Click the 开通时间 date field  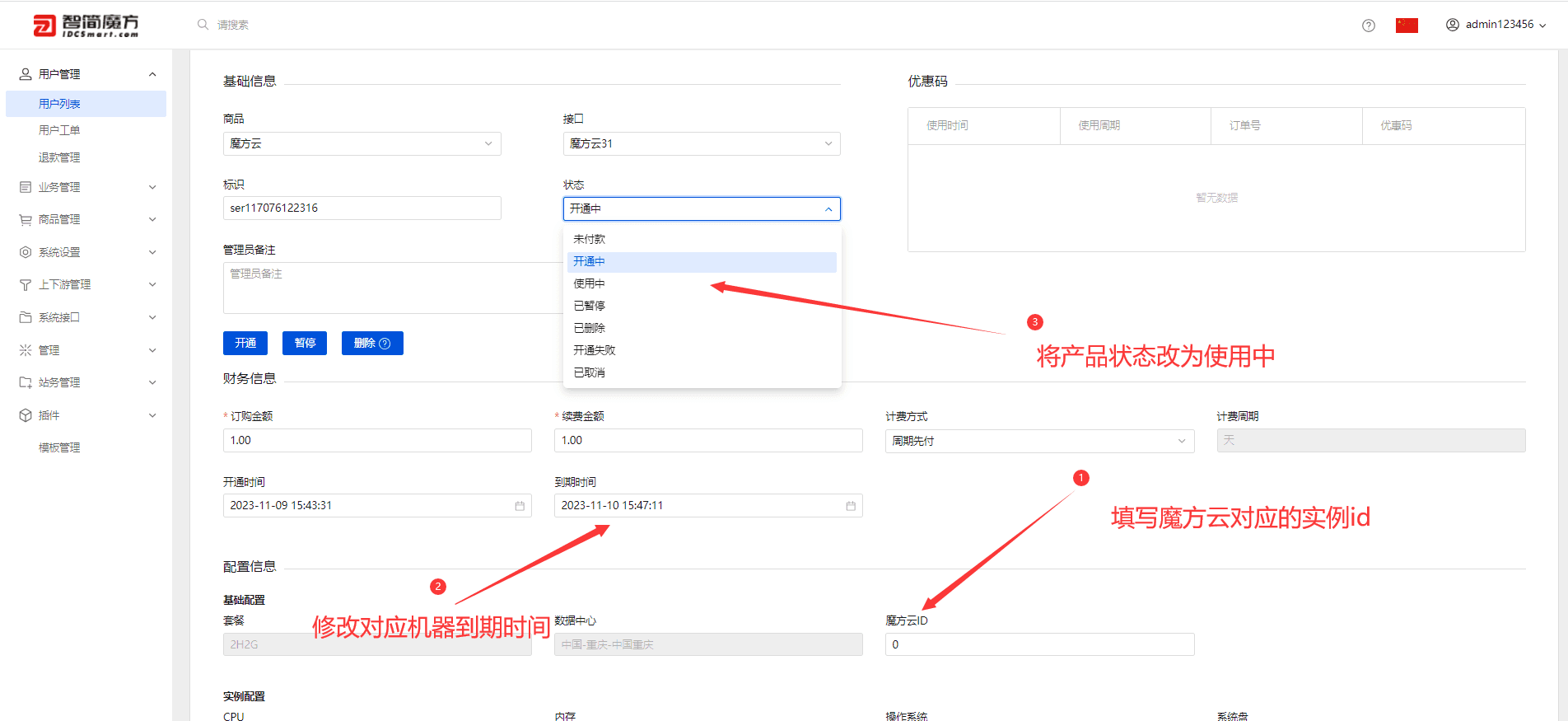(377, 505)
